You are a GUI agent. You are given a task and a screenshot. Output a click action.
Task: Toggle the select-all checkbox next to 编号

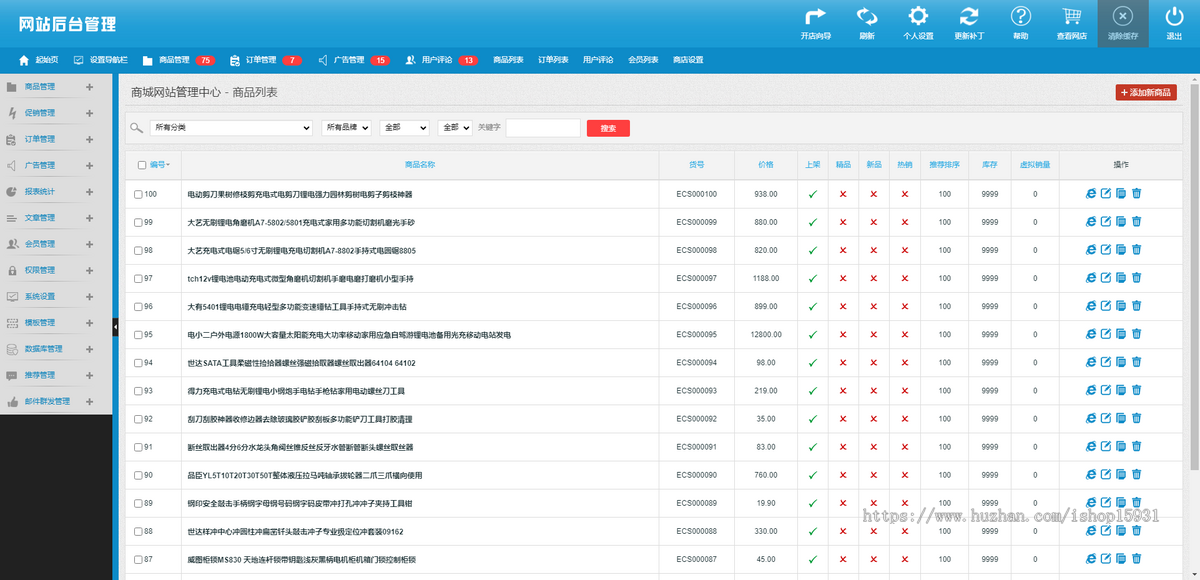(140, 164)
